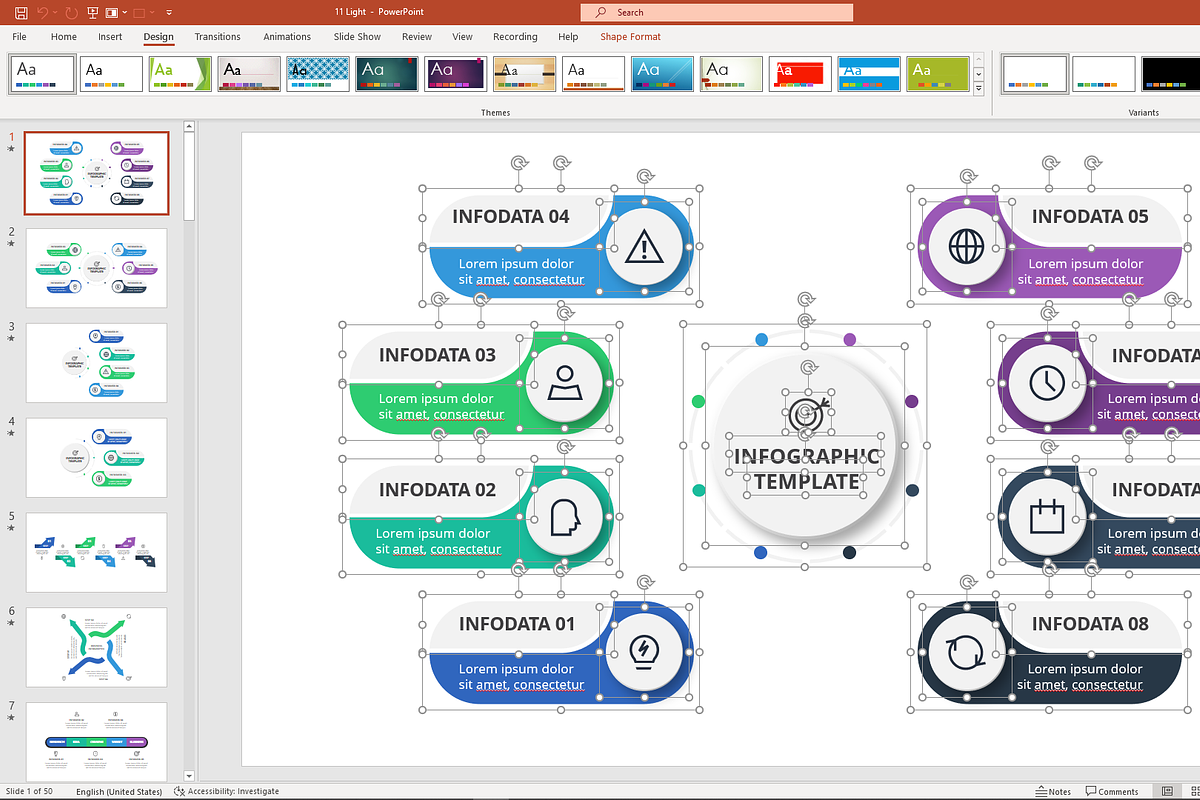Undo the last action in Quick Access
This screenshot has width=1200, height=800.
(43, 13)
